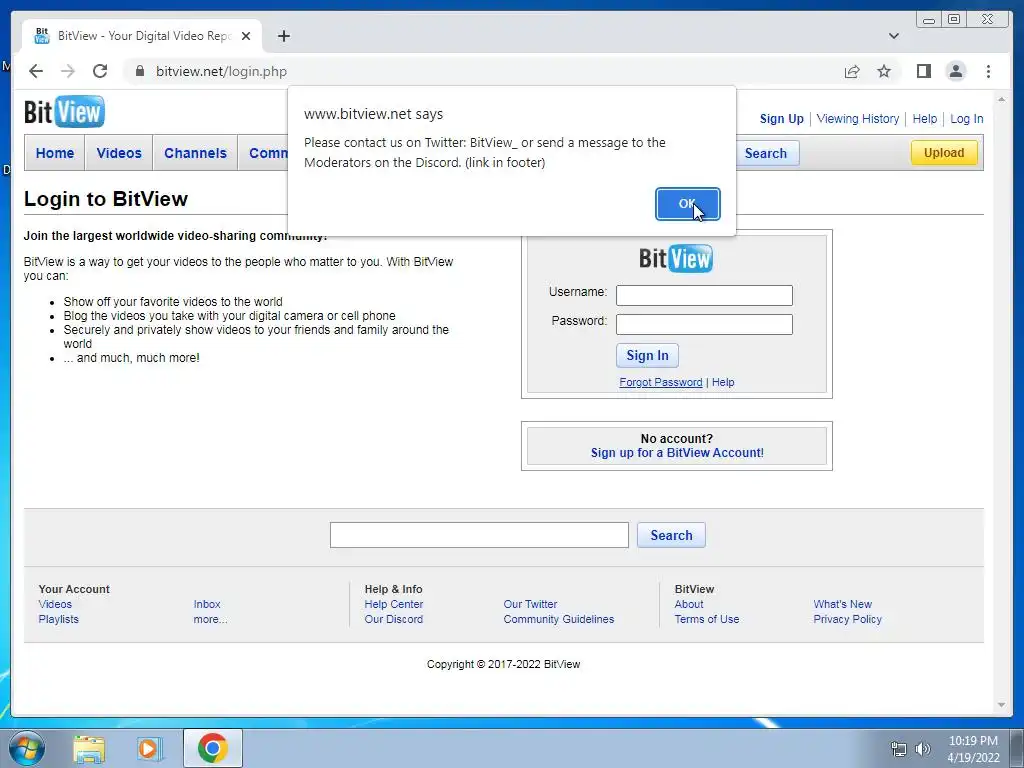Screen dimensions: 1024x768
Task: Switch to the Channels tab
Action: [195, 153]
